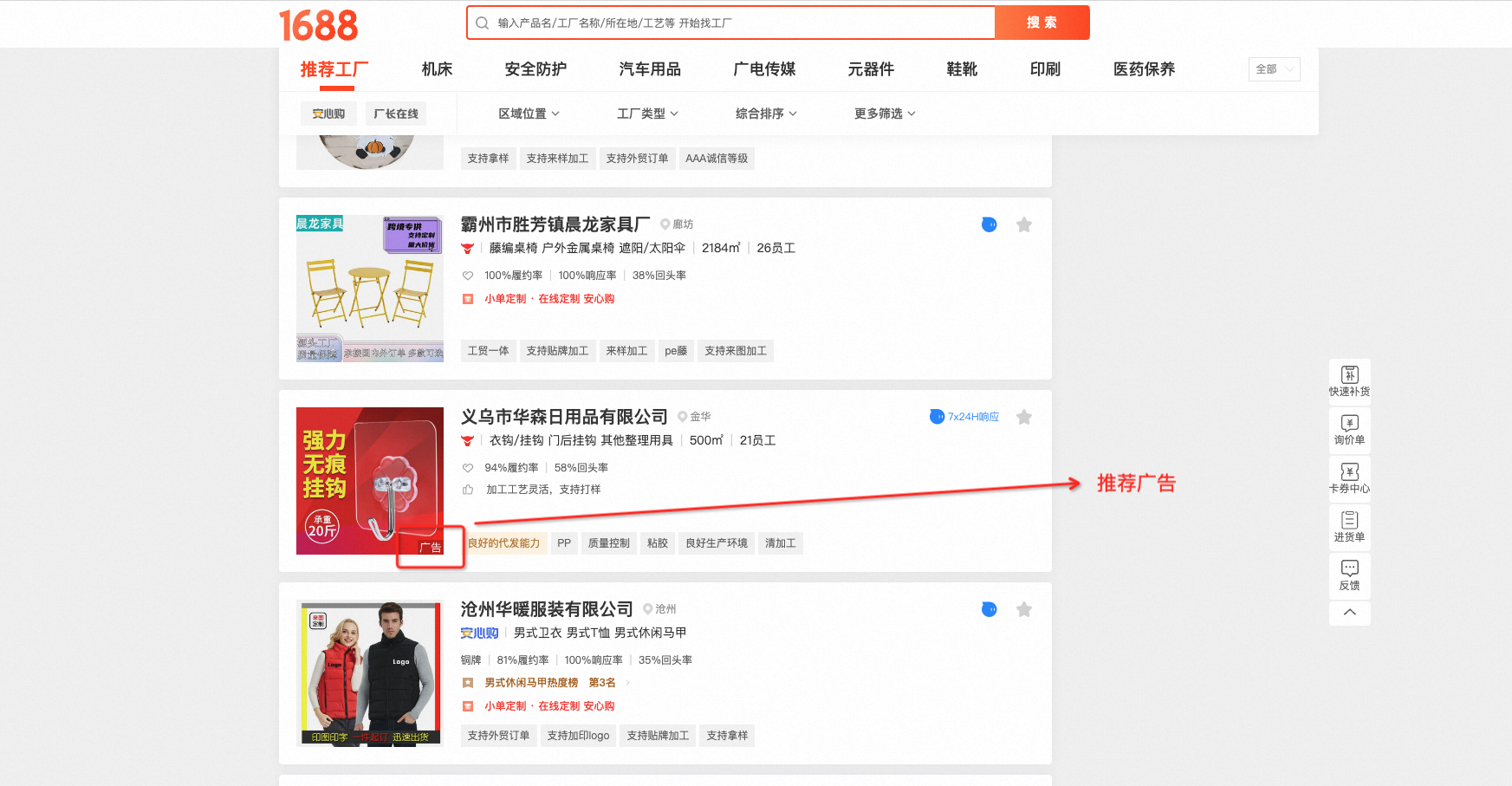Image resolution: width=1512 pixels, height=786 pixels.
Task: Click 金华 location pin icon
Action: tap(682, 417)
